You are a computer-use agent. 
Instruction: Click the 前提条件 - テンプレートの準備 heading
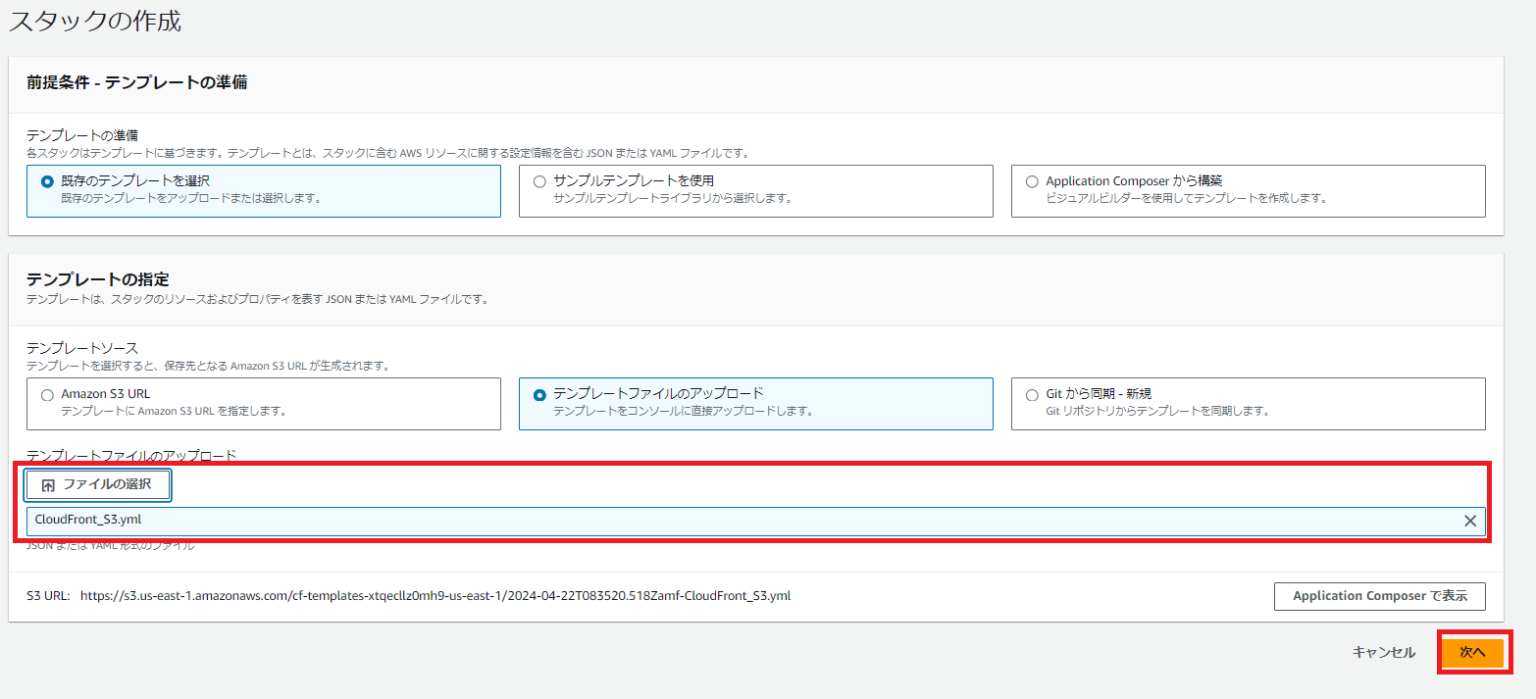[137, 83]
